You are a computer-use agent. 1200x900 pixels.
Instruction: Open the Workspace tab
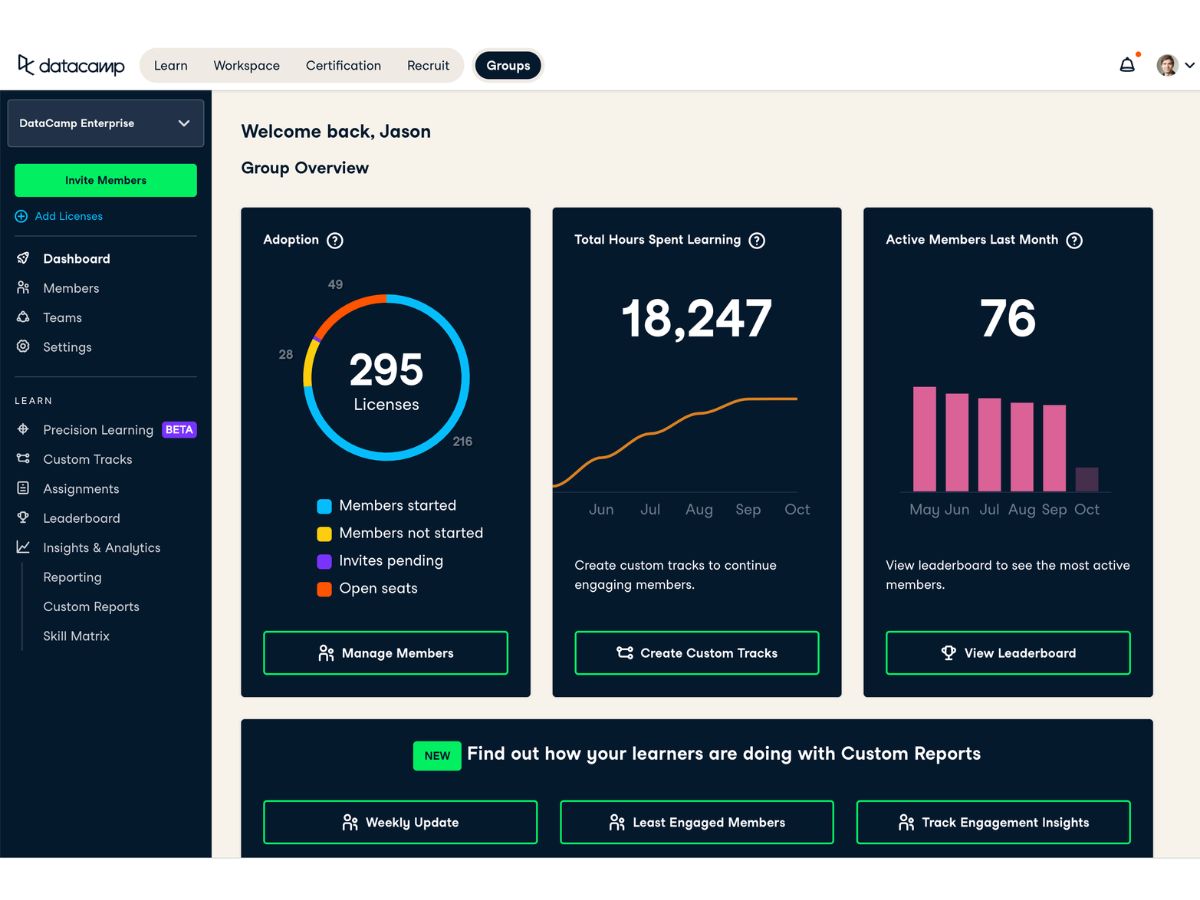246,65
